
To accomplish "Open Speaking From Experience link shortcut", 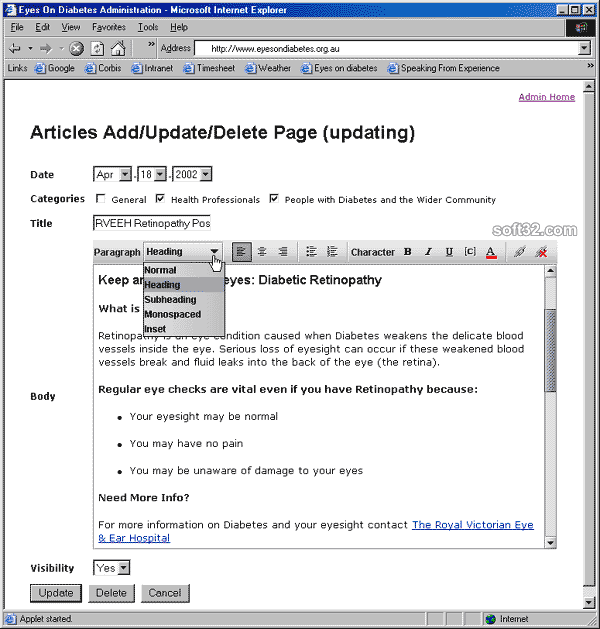I will coord(444,68).
